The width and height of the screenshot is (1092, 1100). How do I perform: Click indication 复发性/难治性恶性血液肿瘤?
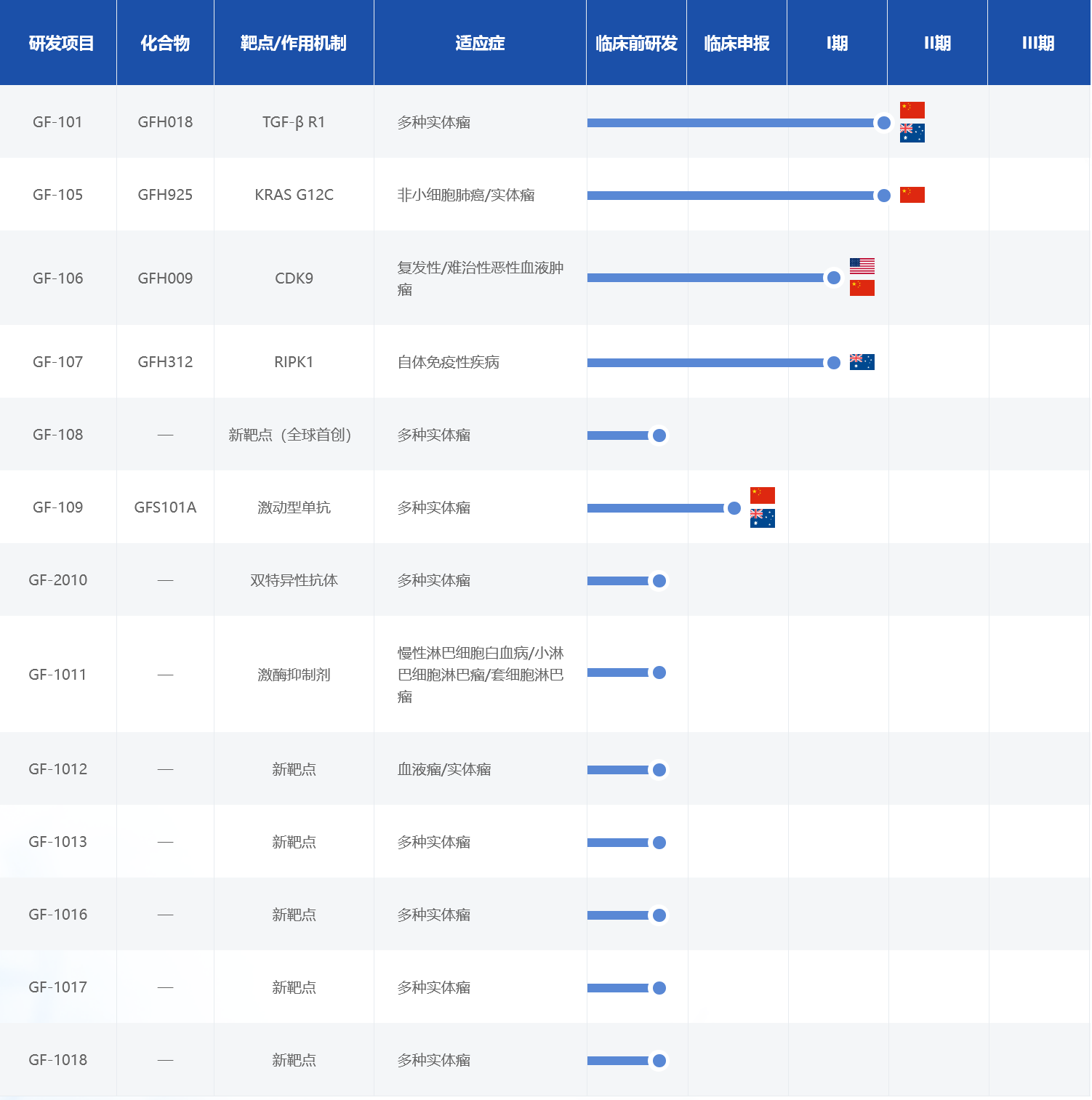click(480, 278)
